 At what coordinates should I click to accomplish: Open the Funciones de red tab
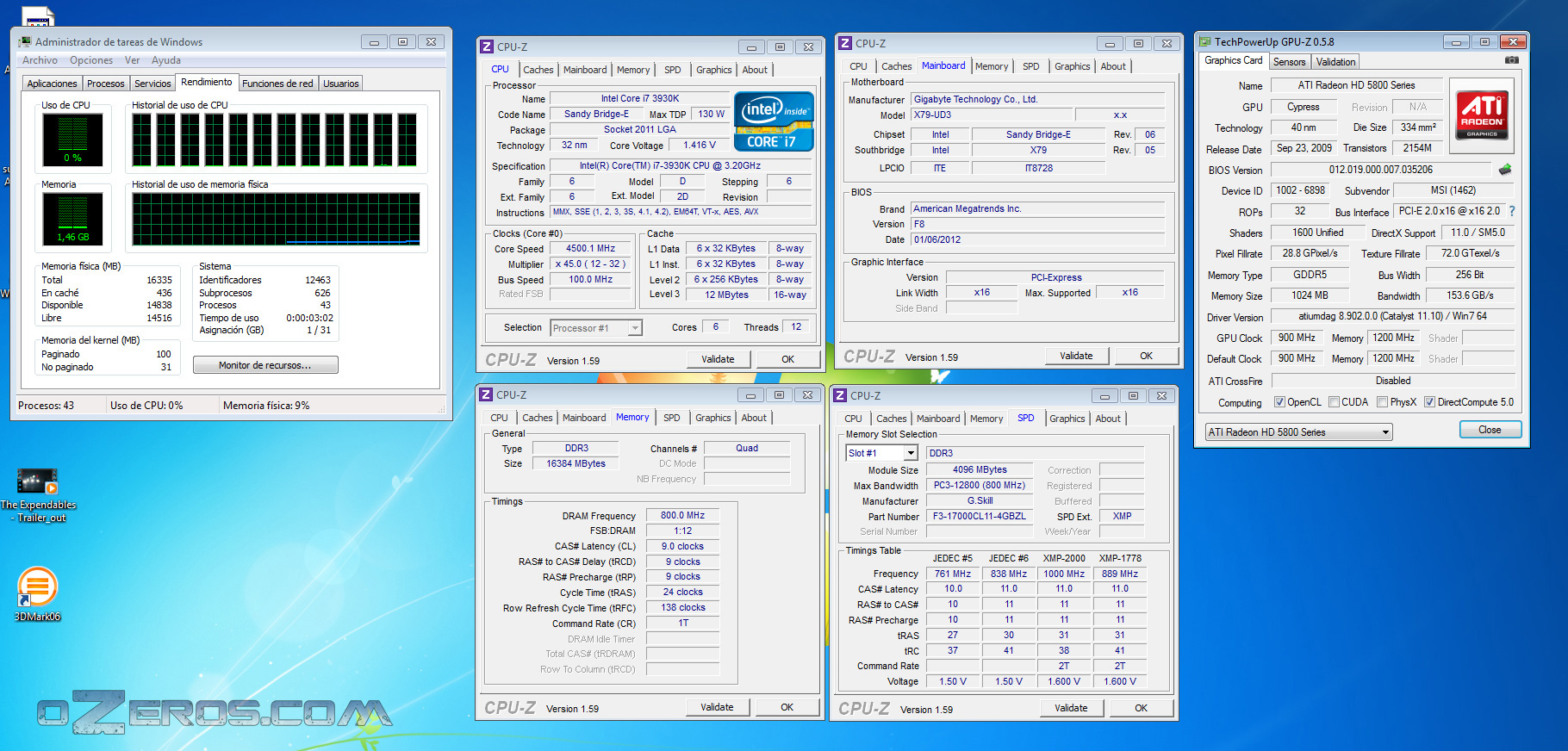(x=277, y=84)
